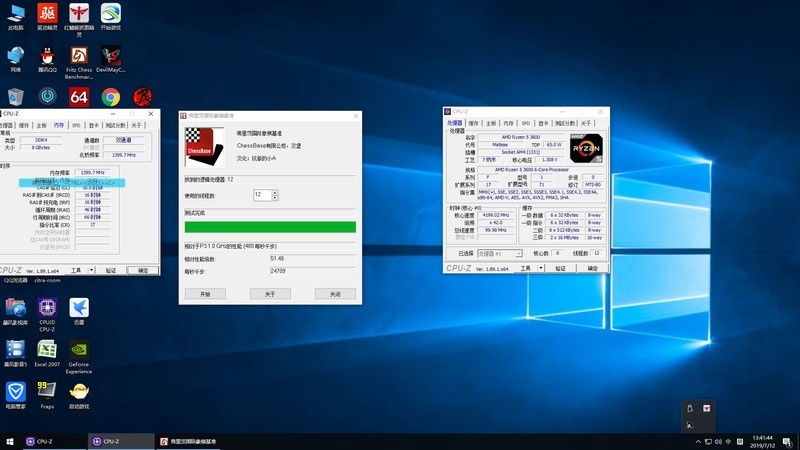Click the Windows Start button
Image resolution: width=800 pixels, height=450 pixels.
[x=10, y=441]
